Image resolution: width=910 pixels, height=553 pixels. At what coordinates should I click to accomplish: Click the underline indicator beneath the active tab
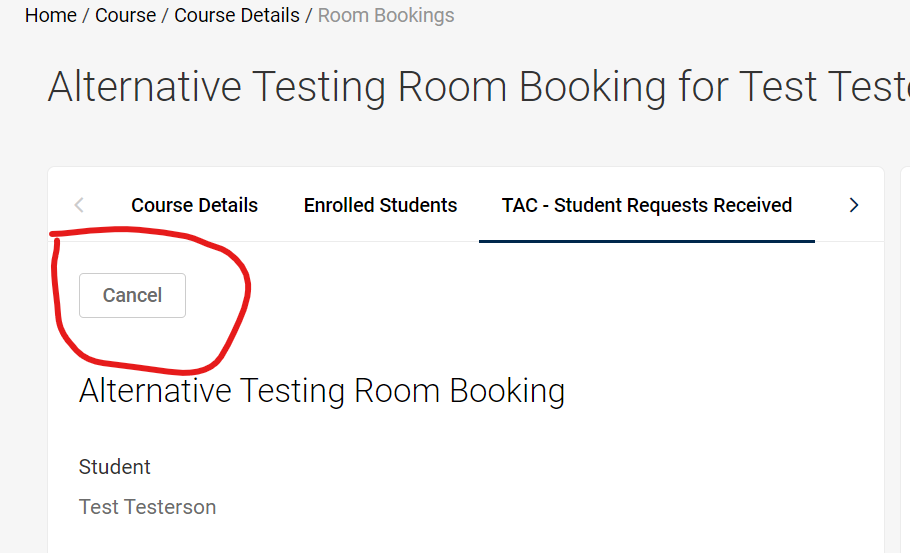pos(646,241)
